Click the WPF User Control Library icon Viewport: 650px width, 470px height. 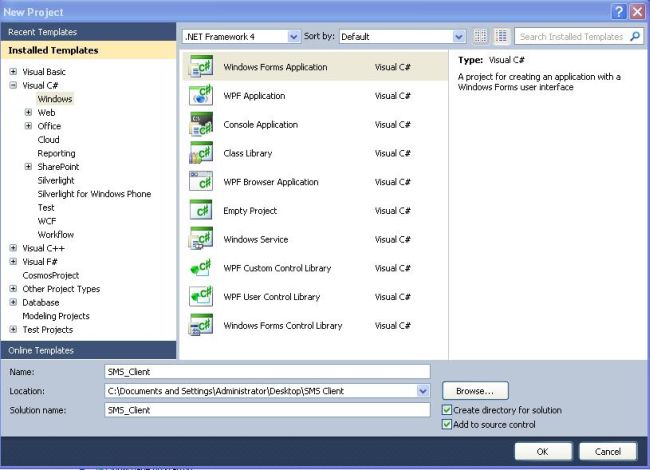coord(201,296)
